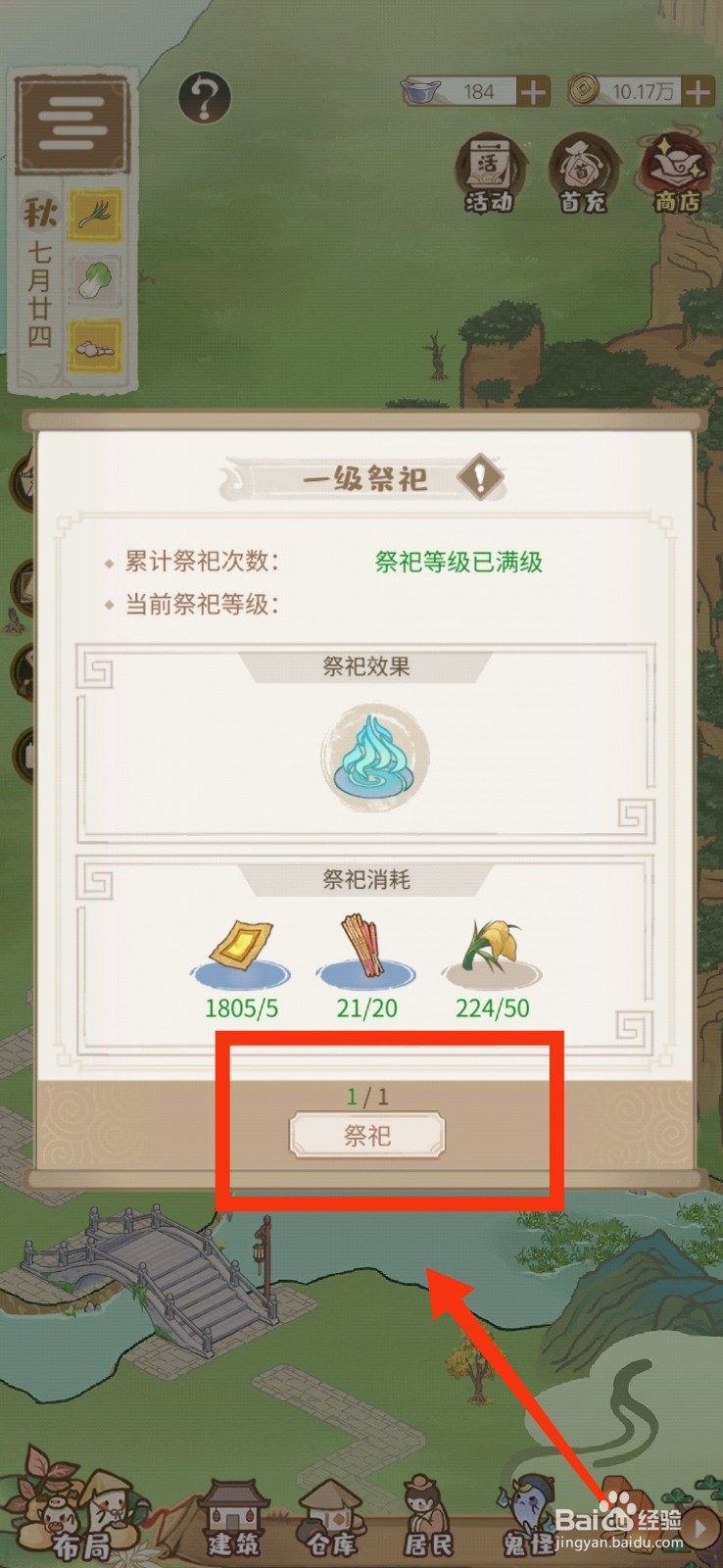Open the main hamburger menu

[72, 122]
